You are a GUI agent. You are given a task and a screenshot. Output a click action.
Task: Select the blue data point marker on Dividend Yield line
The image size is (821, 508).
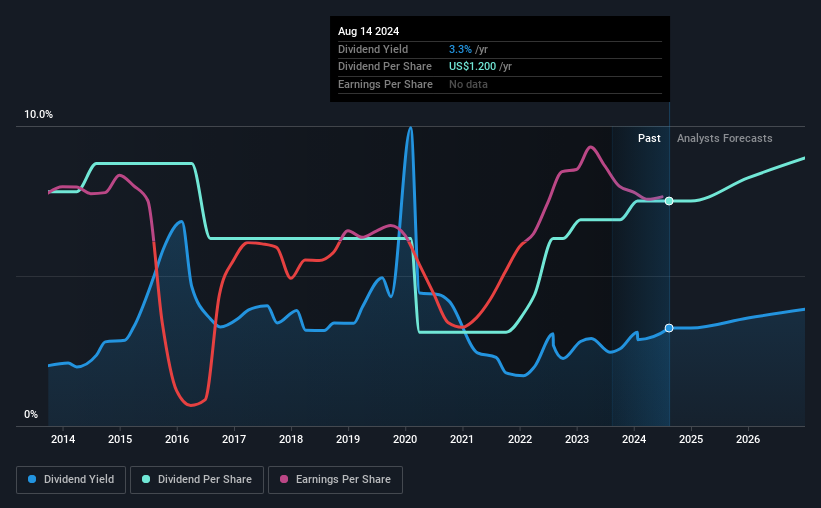669,328
